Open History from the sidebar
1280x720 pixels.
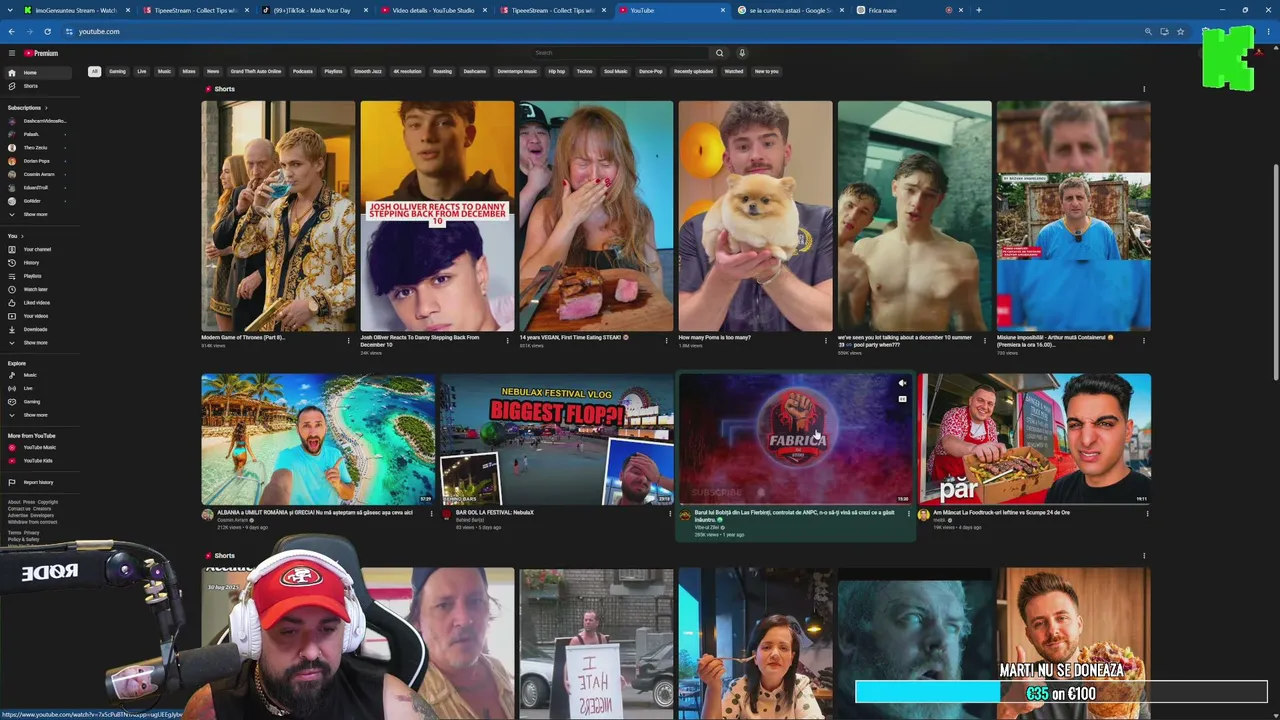(37, 263)
